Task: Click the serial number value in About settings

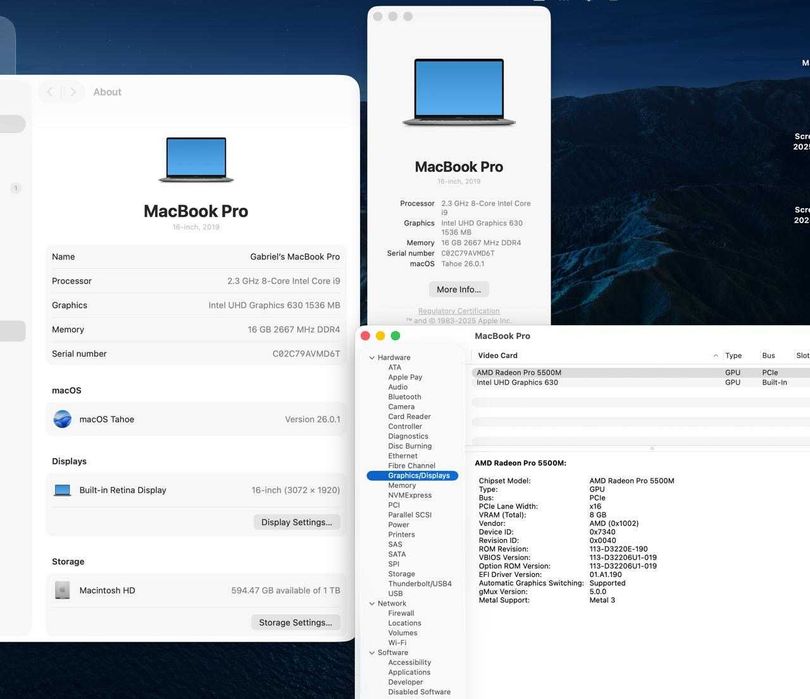Action: (x=306, y=354)
